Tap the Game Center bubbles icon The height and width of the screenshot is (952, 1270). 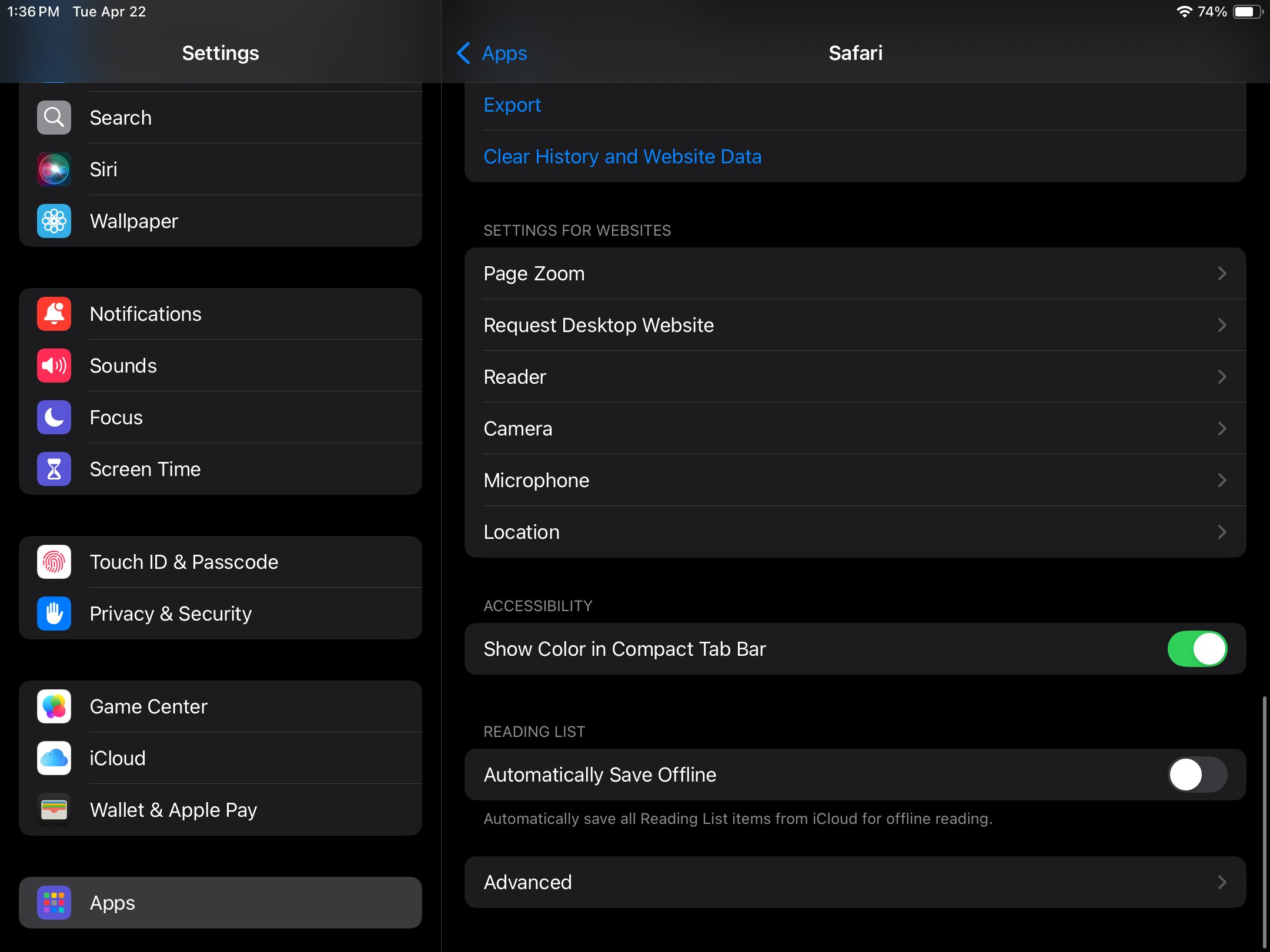(x=54, y=706)
